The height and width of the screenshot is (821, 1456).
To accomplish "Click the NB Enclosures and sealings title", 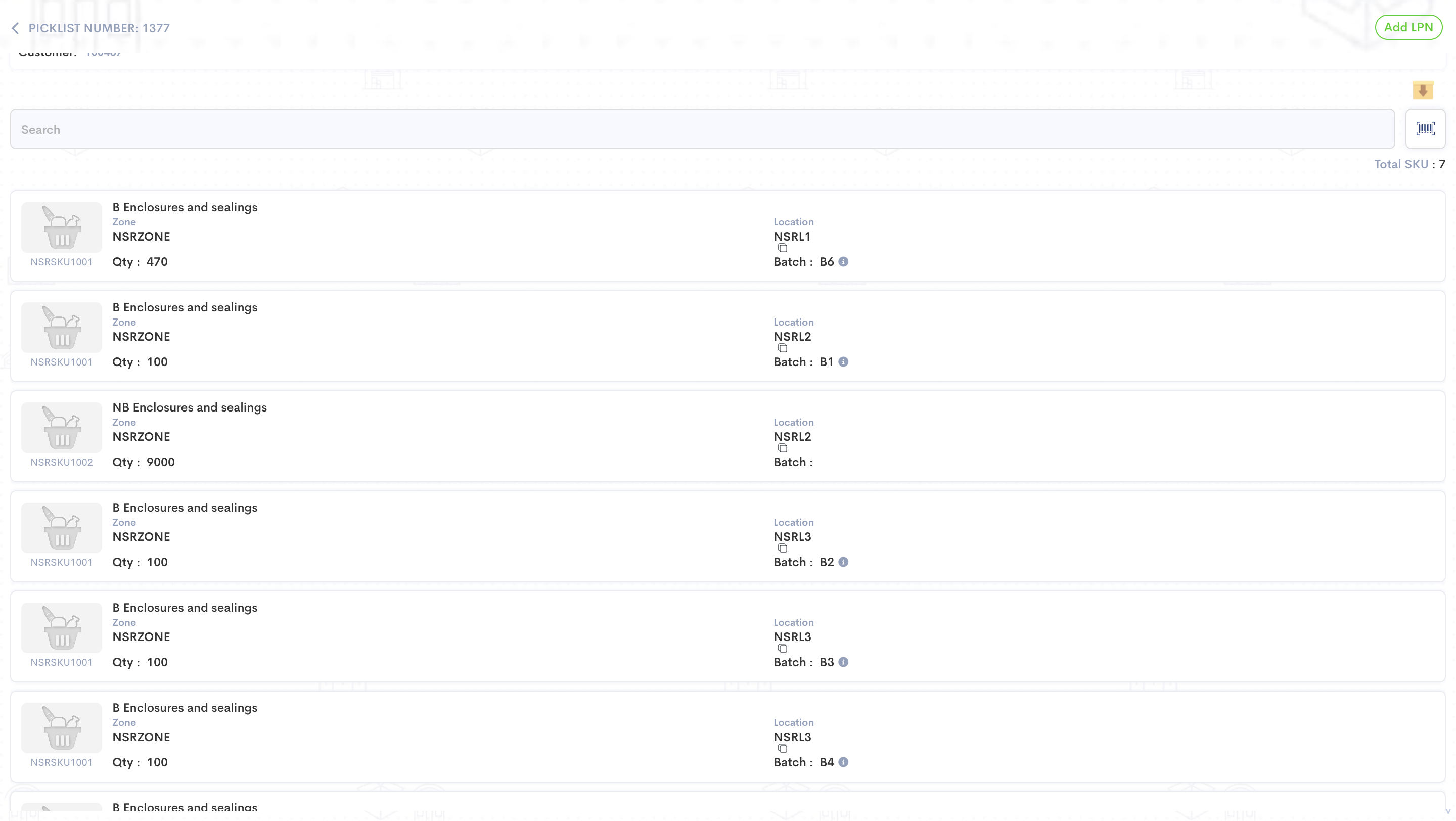I will tap(190, 407).
